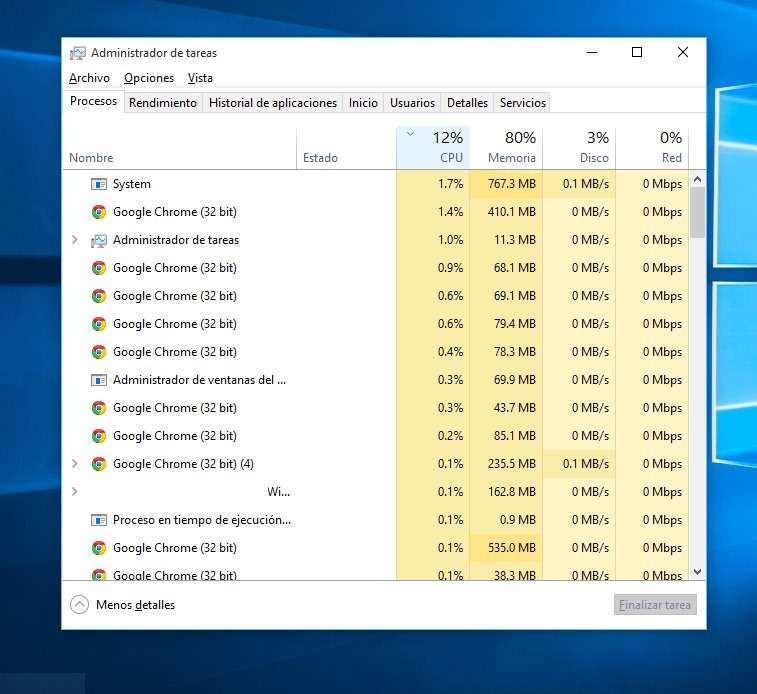Select the Procesos tab
Screen dimensions: 757x694
pyautogui.click(x=93, y=101)
